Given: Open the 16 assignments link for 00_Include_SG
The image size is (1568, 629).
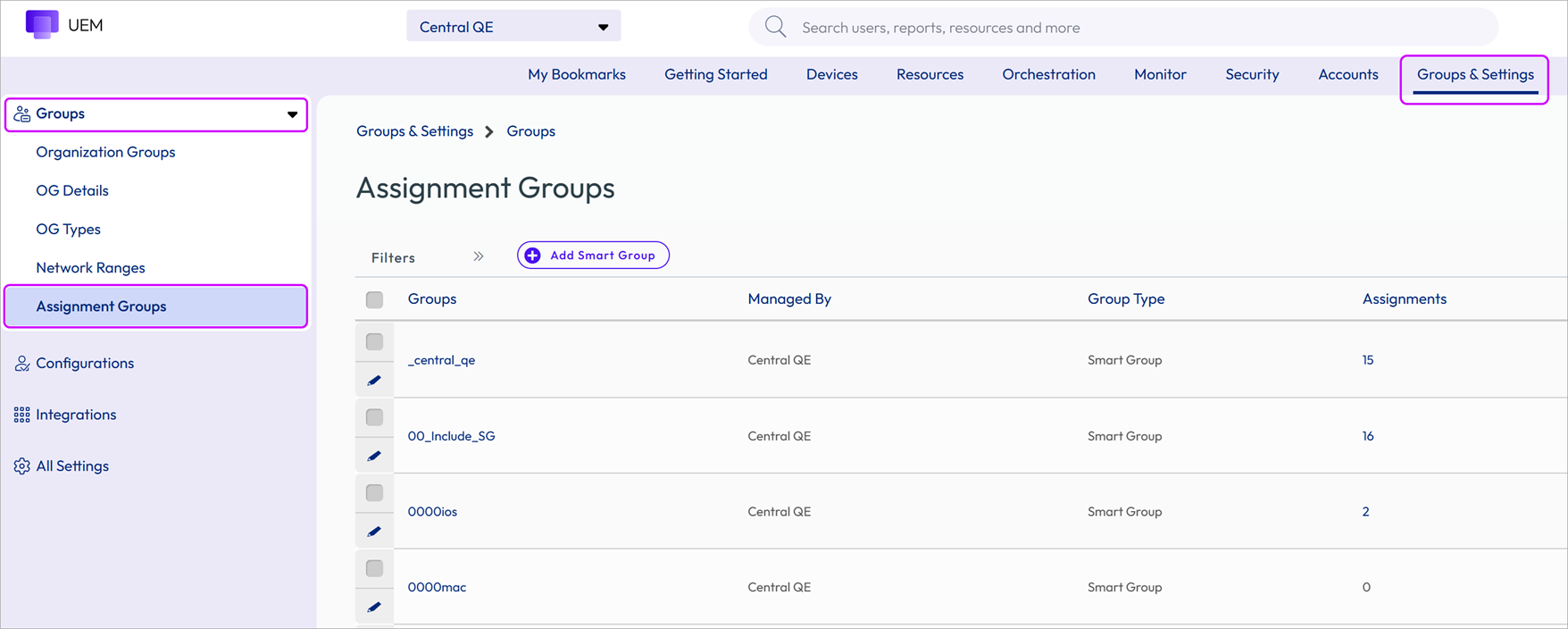Looking at the screenshot, I should pyautogui.click(x=1368, y=436).
